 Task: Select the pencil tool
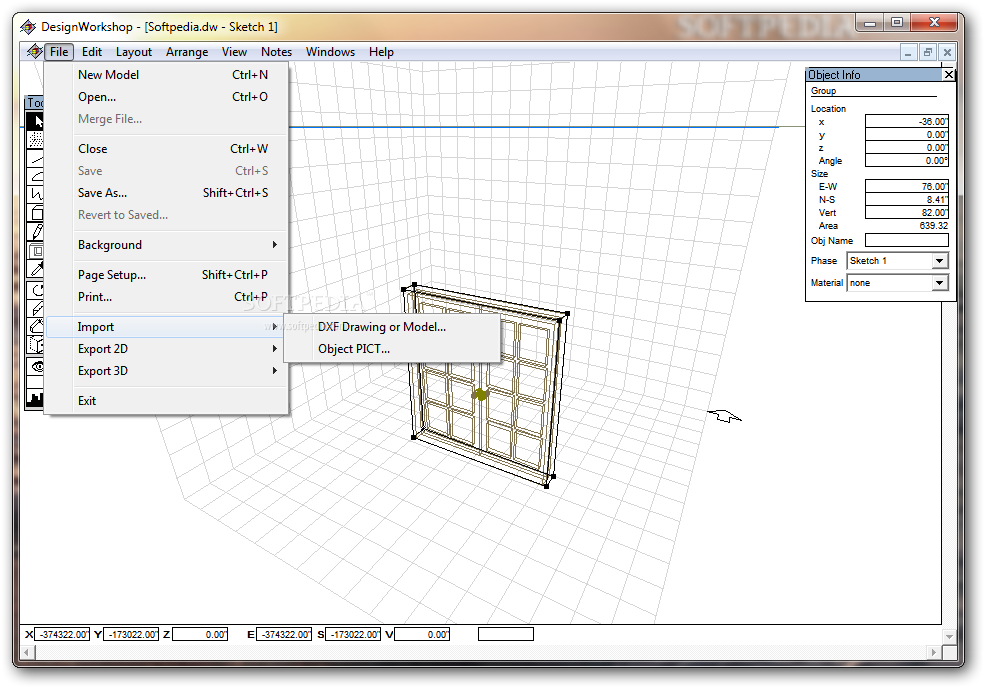(x=36, y=232)
